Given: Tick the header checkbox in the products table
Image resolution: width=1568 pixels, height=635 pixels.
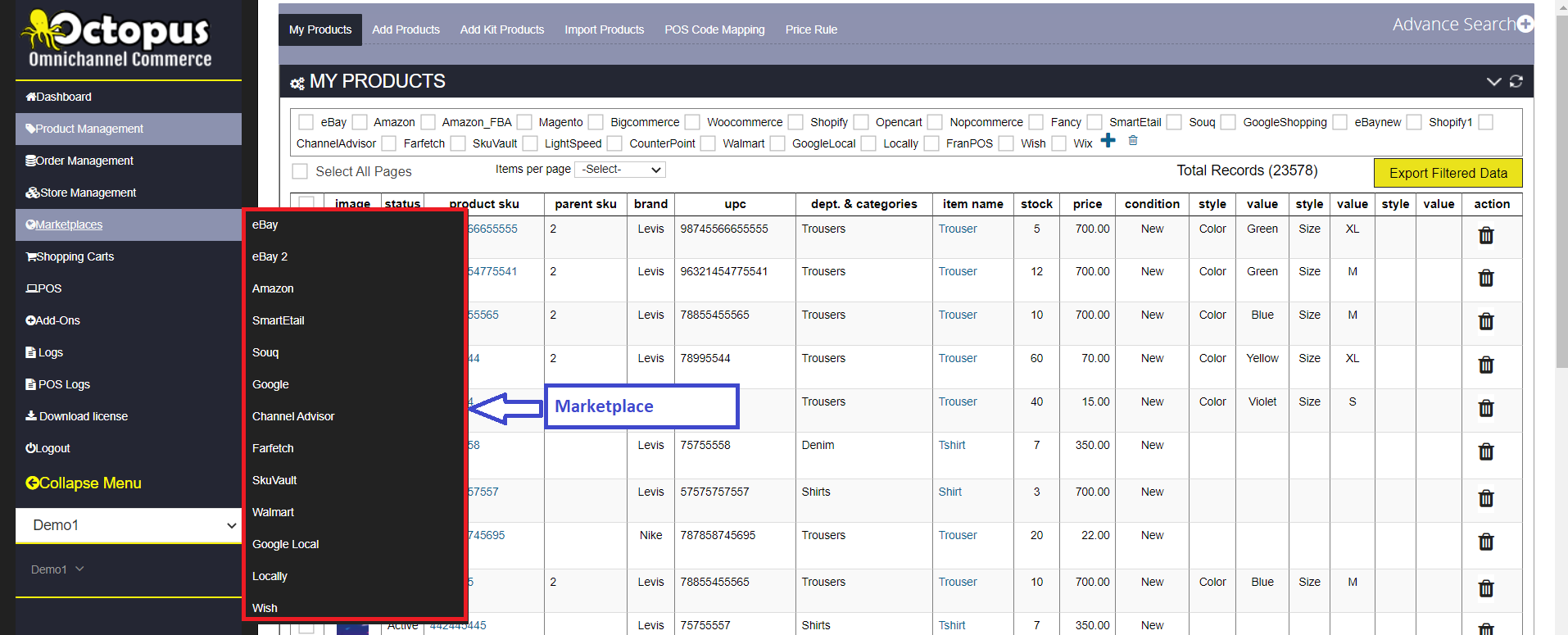Looking at the screenshot, I should pyautogui.click(x=306, y=203).
